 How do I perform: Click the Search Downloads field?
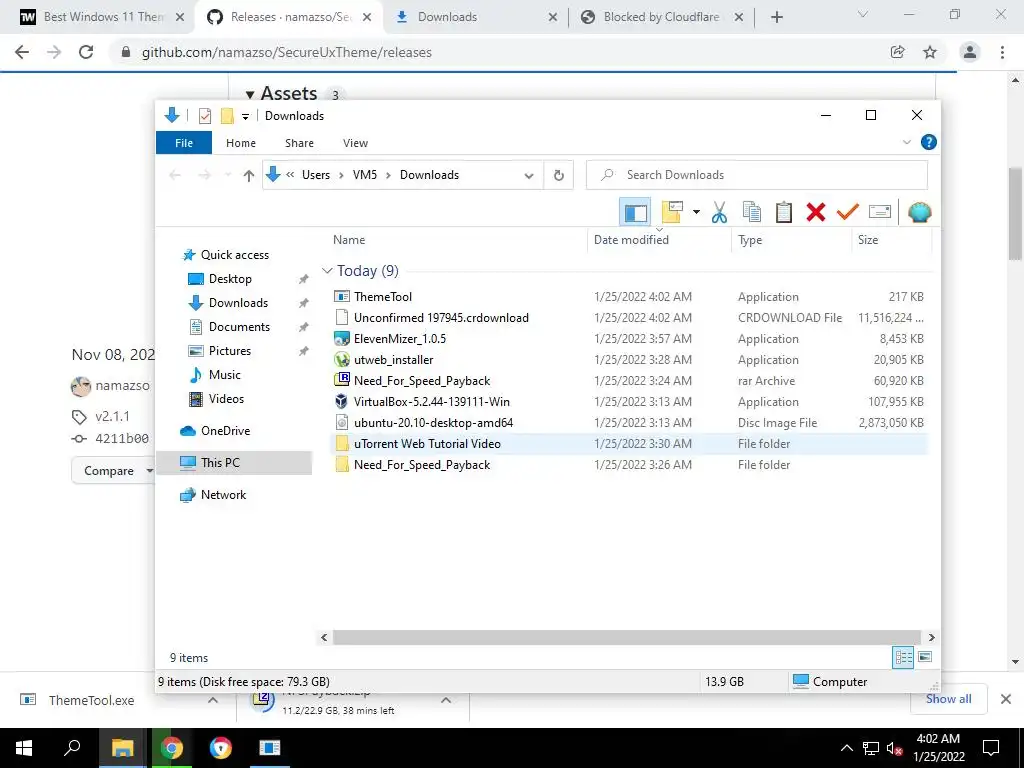(757, 175)
